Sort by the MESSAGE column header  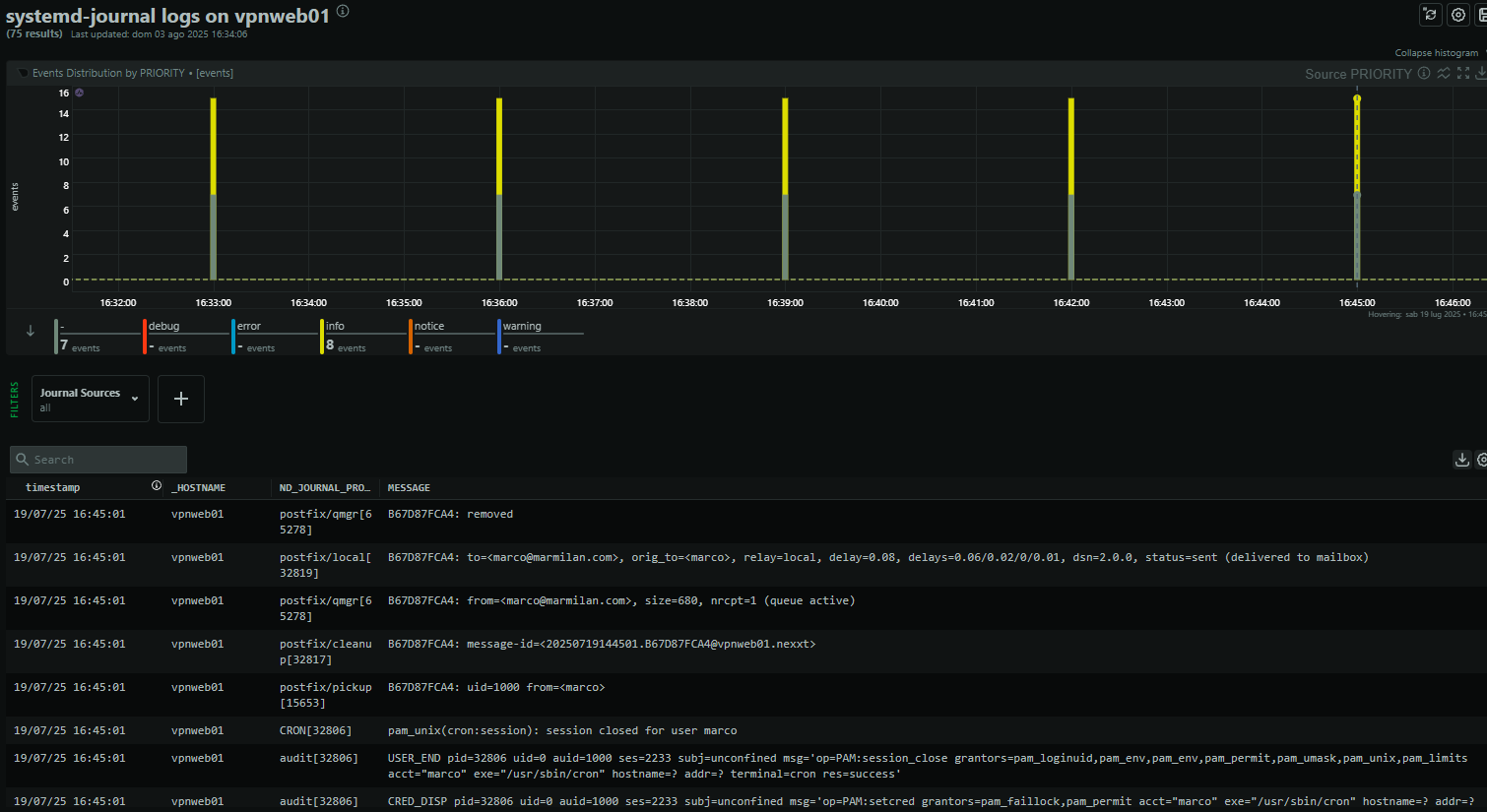point(409,488)
